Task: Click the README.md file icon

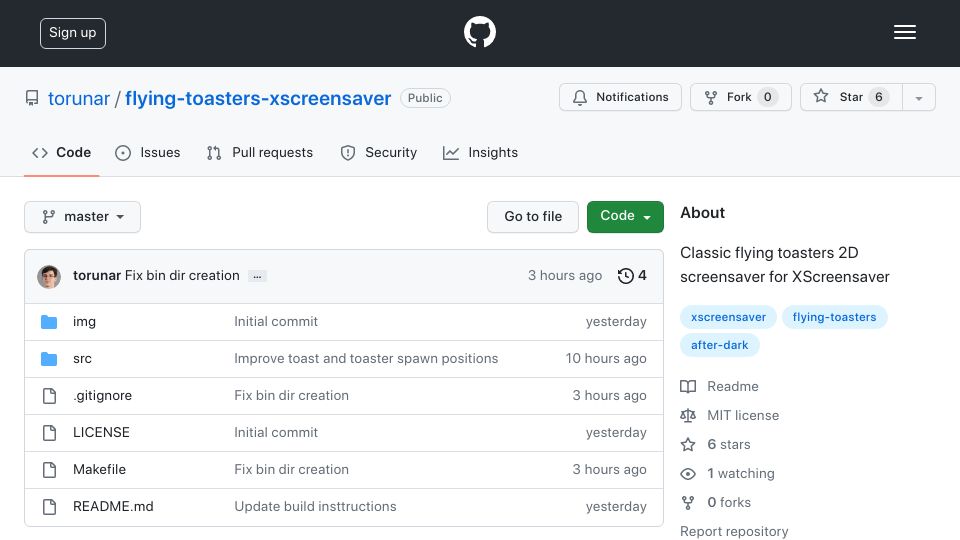Action: coord(50,507)
